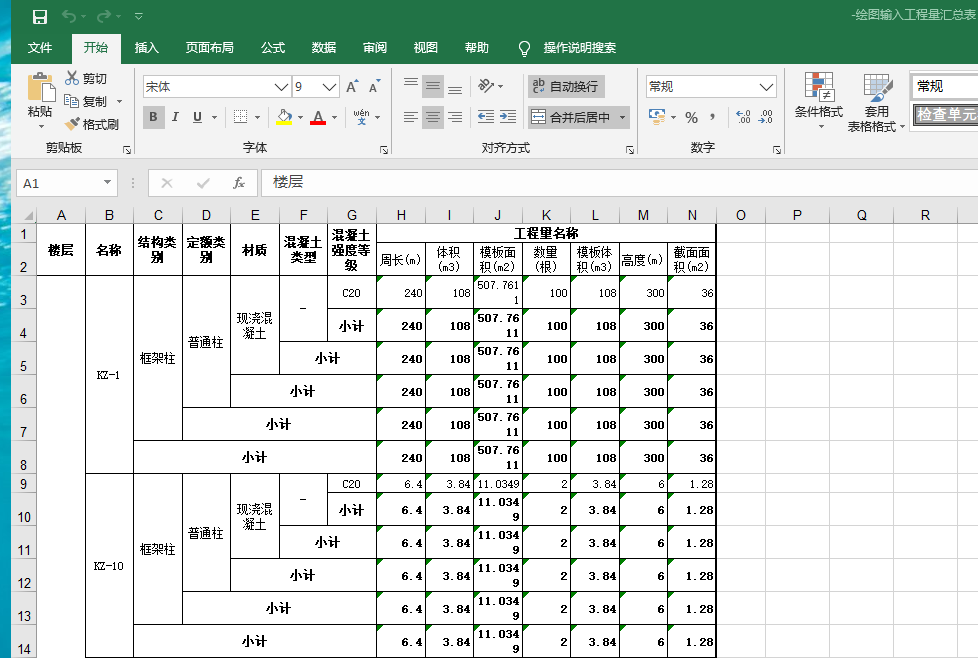
Task: Click the Redo arrow in quick access toolbar
Action: 104,17
